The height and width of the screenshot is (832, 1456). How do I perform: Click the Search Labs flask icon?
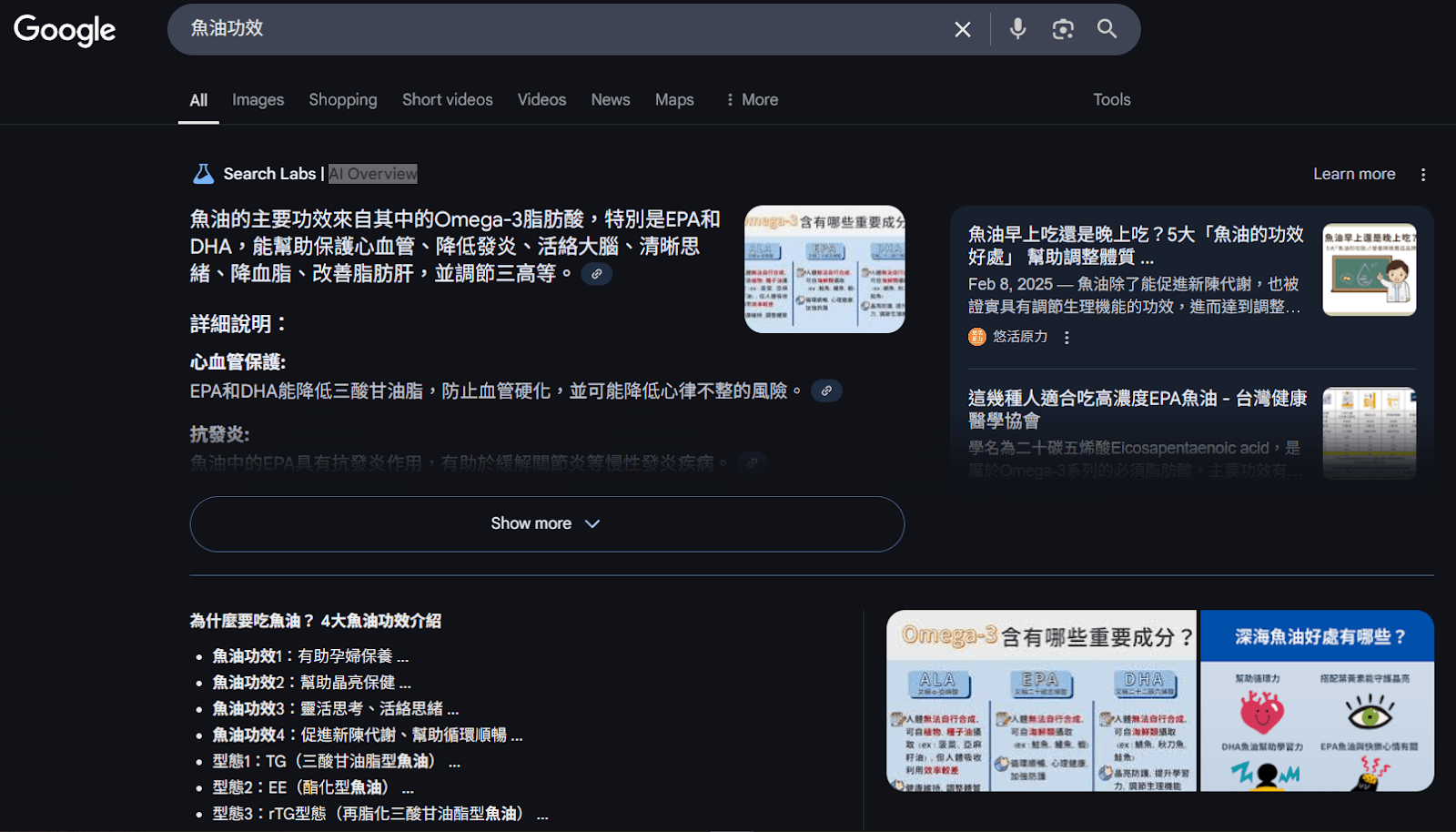(x=202, y=173)
